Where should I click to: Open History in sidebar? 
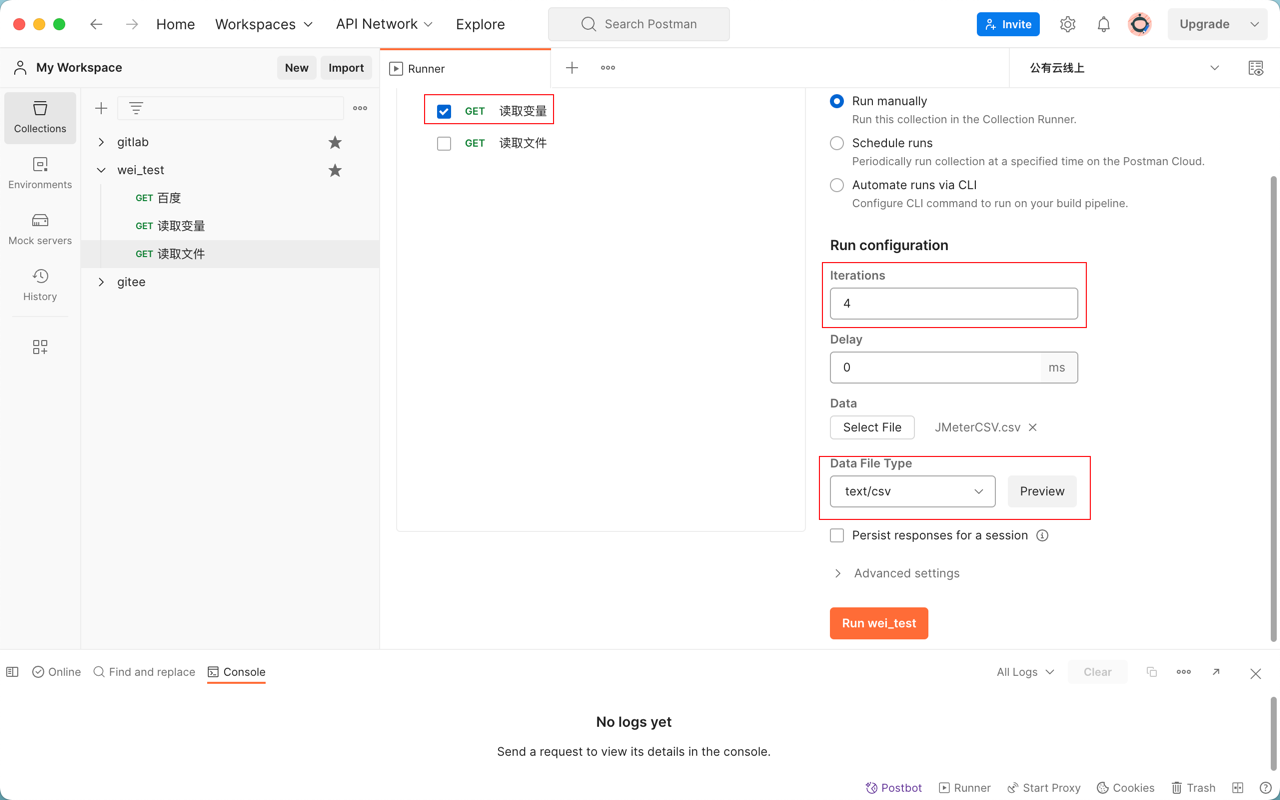(x=40, y=285)
